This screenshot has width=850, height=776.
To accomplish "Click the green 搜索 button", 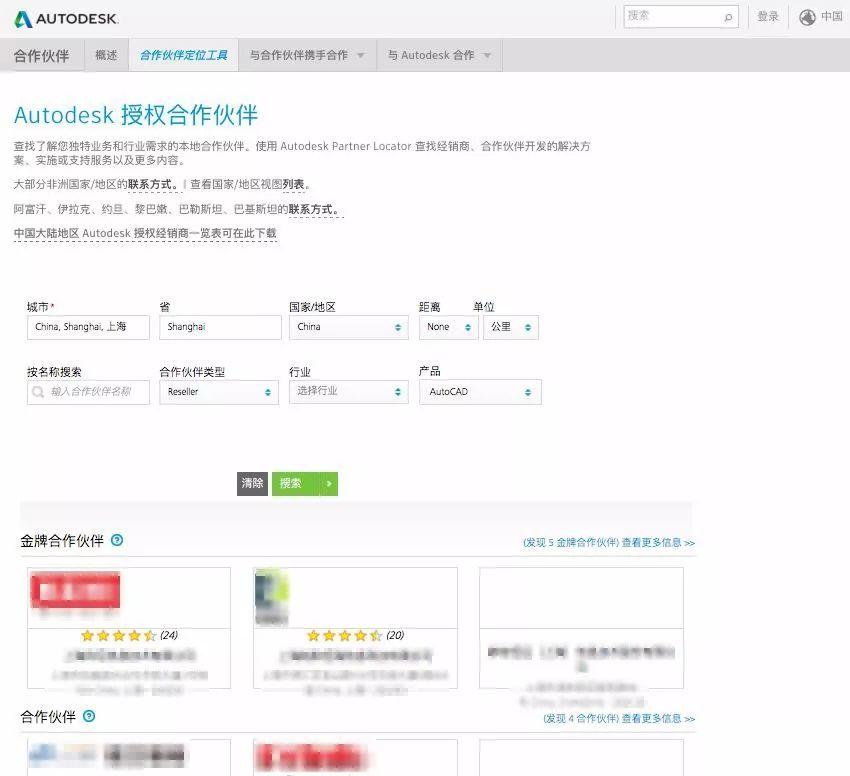I will (x=305, y=484).
